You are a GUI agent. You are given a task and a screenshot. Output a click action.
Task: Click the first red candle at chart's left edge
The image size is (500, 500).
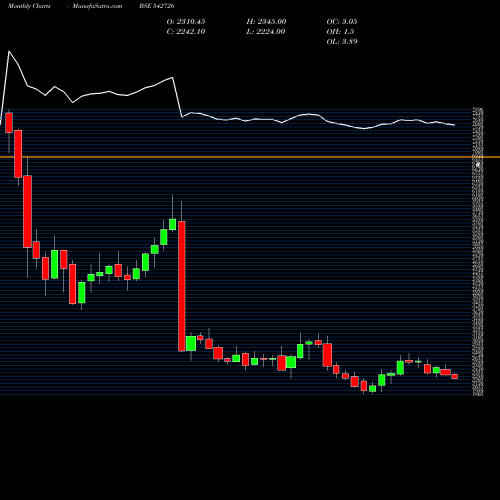[x=9, y=123]
